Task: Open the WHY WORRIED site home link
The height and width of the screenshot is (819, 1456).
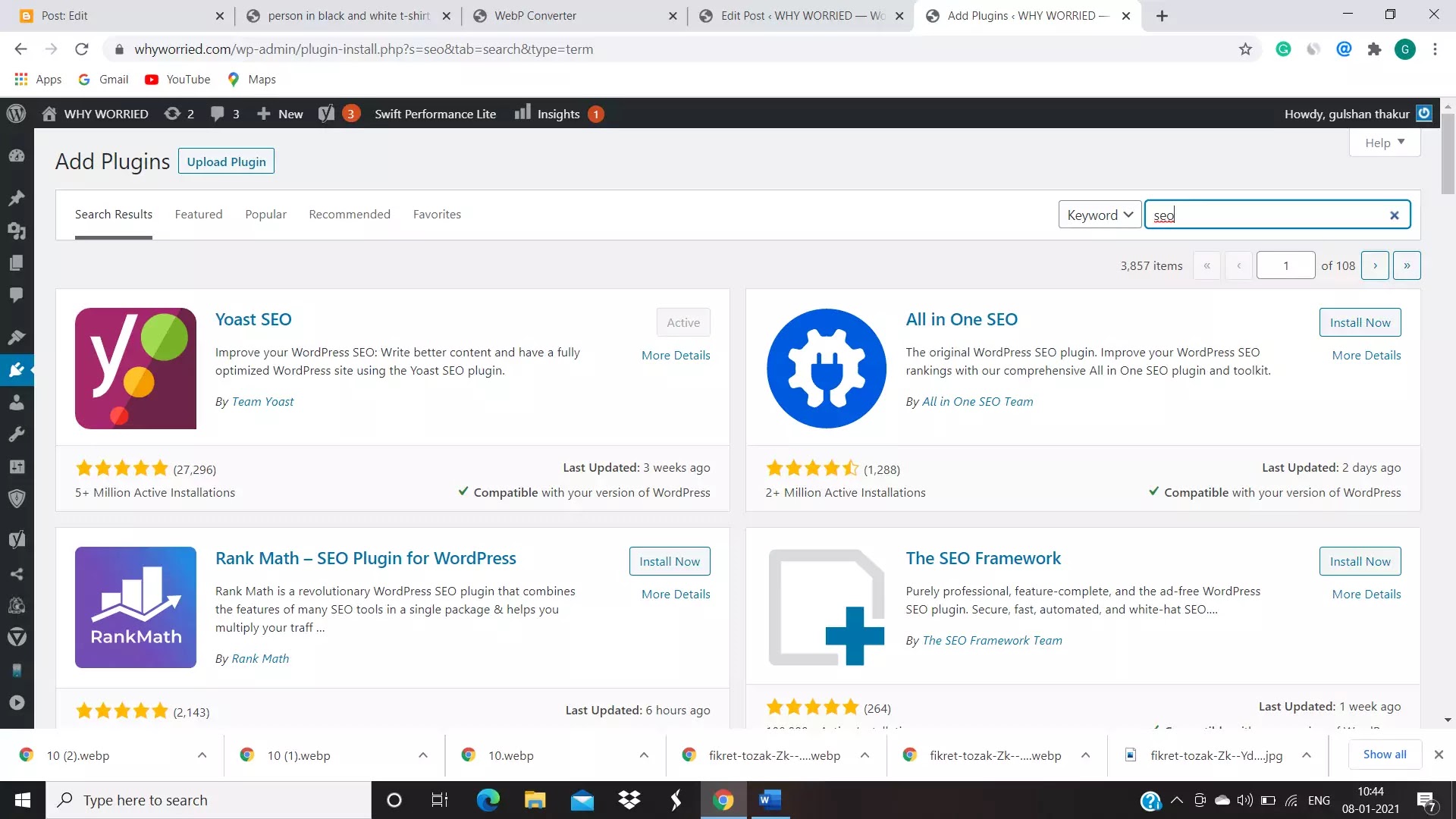Action: [x=95, y=114]
